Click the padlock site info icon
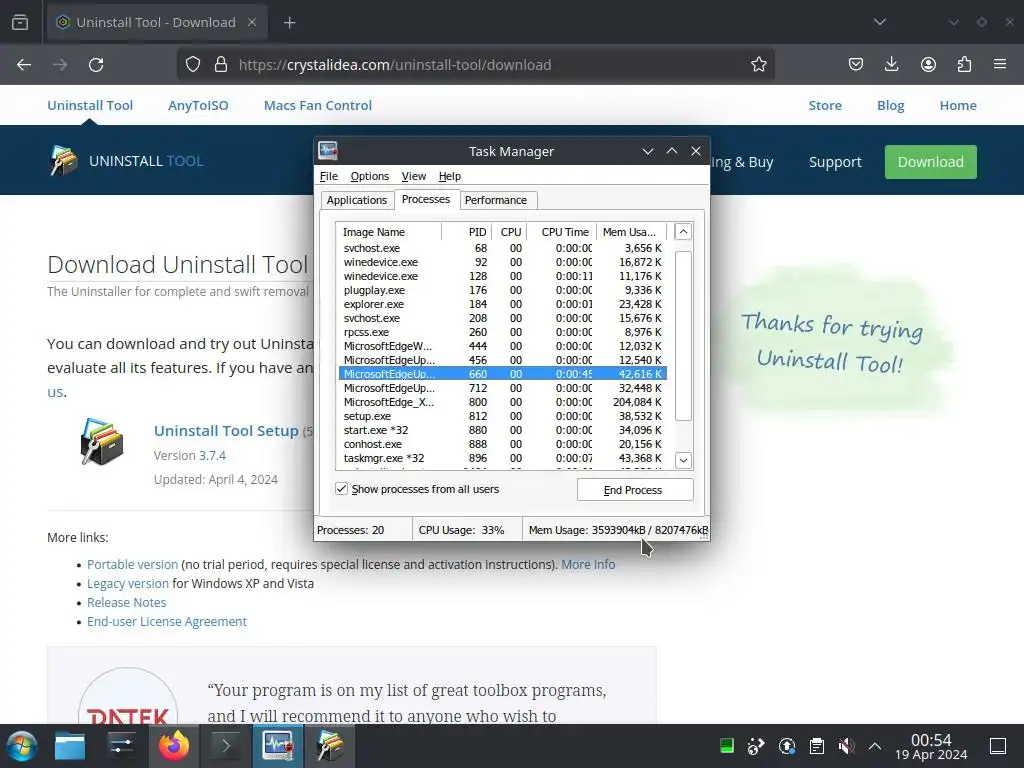 pyautogui.click(x=221, y=65)
